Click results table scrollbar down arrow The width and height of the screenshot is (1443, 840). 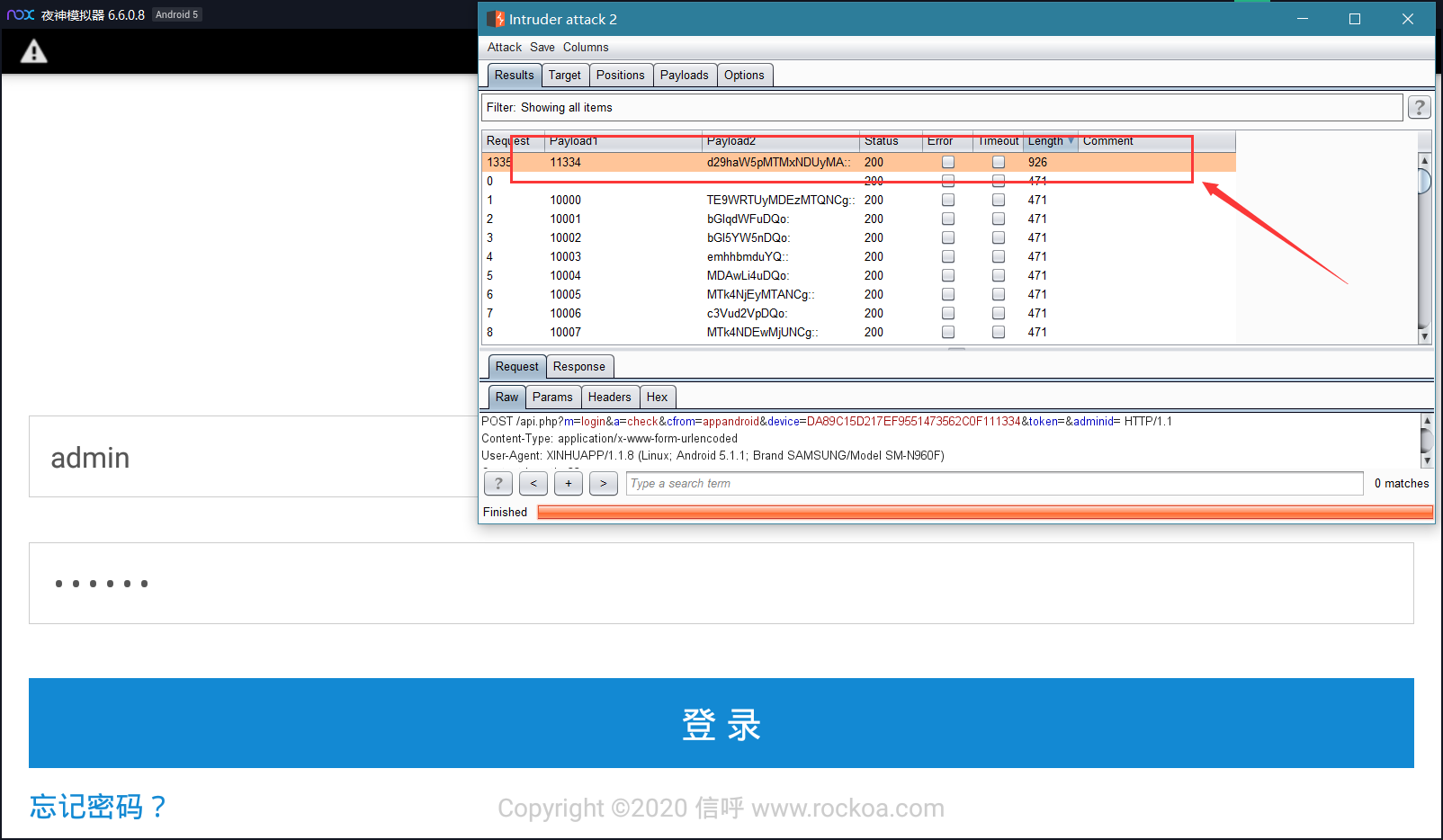pyautogui.click(x=1424, y=336)
